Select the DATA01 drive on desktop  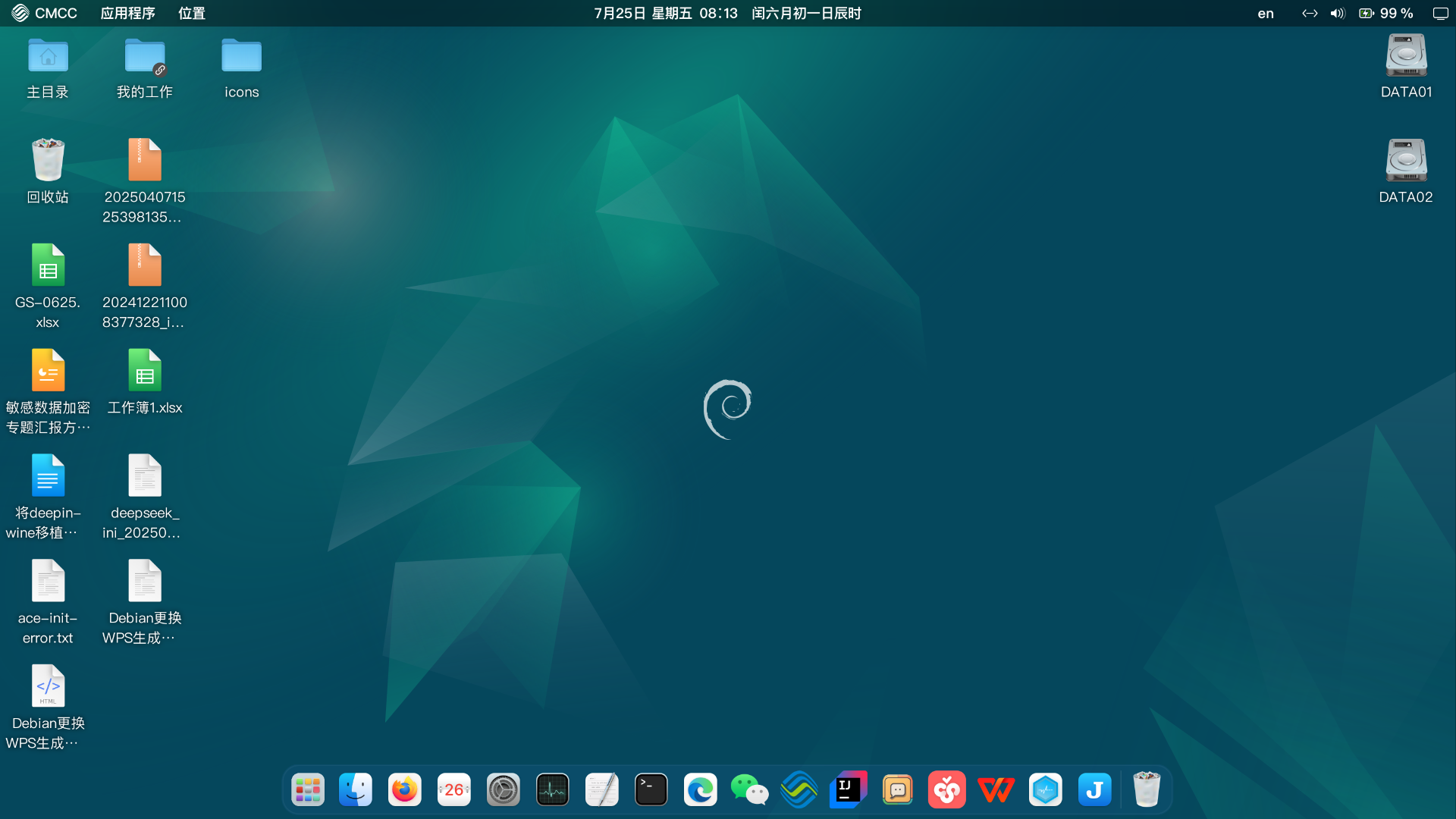[x=1406, y=67]
